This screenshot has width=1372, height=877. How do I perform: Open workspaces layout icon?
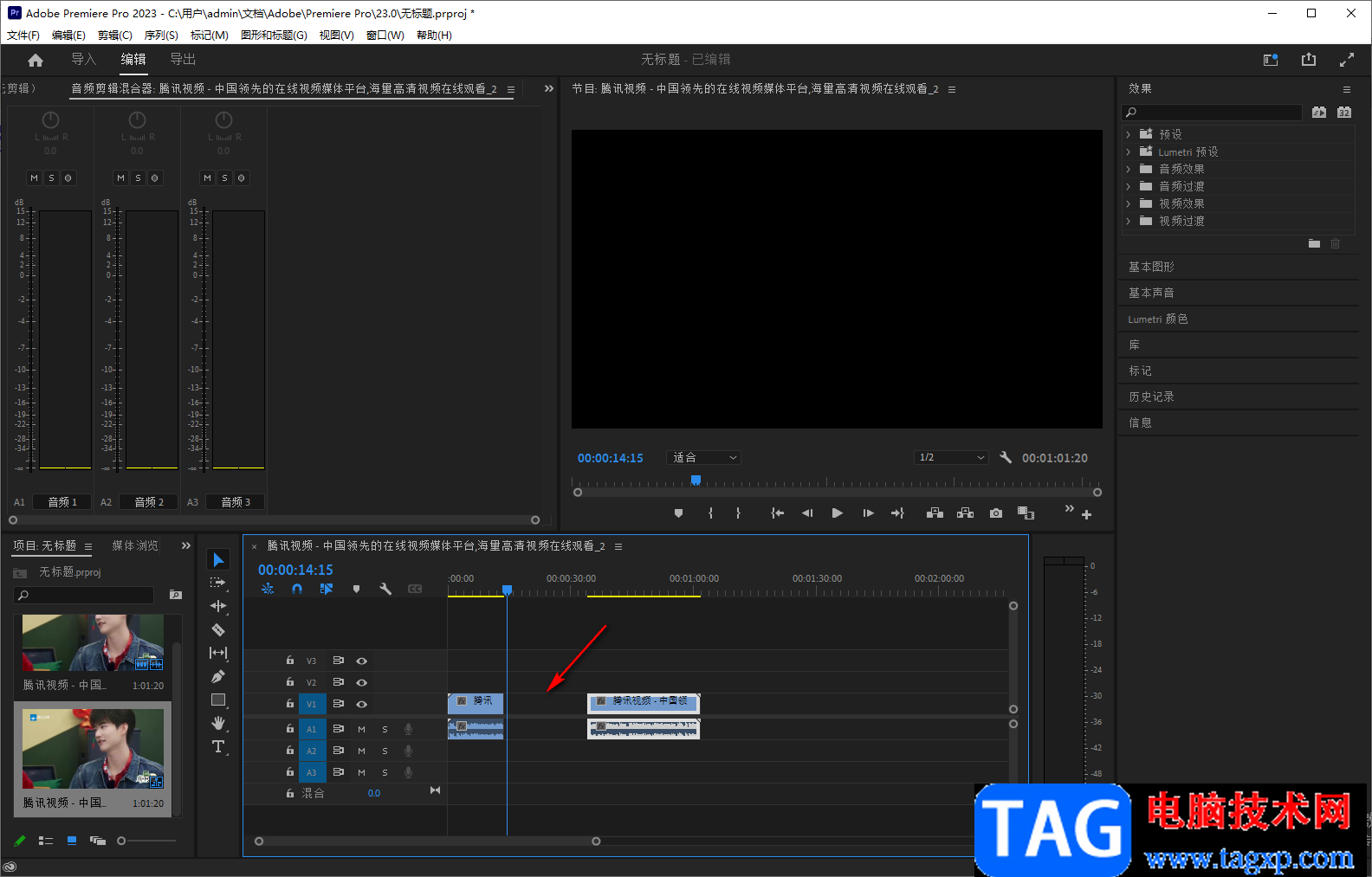click(x=1271, y=60)
